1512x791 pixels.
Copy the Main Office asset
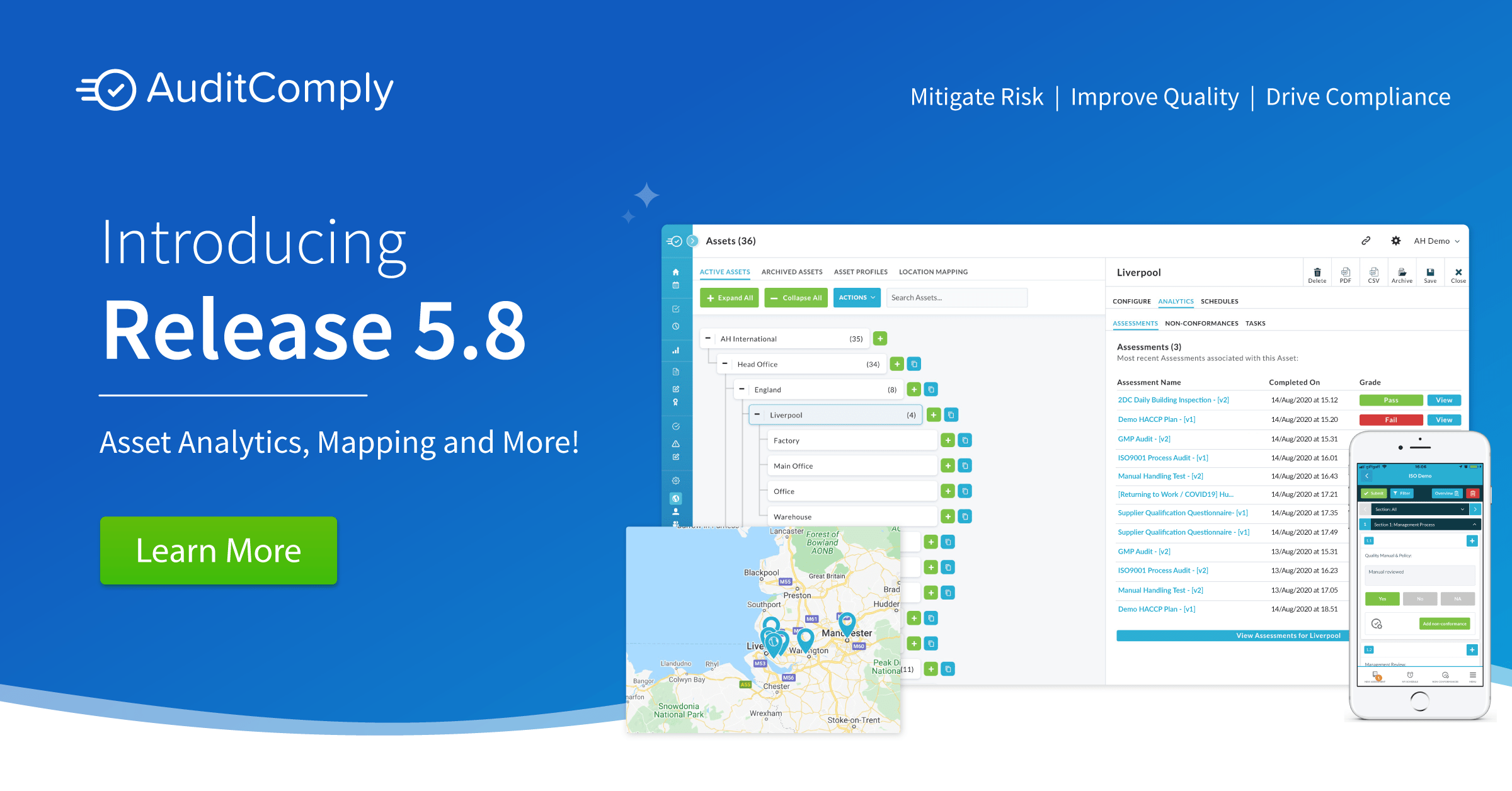(x=965, y=465)
